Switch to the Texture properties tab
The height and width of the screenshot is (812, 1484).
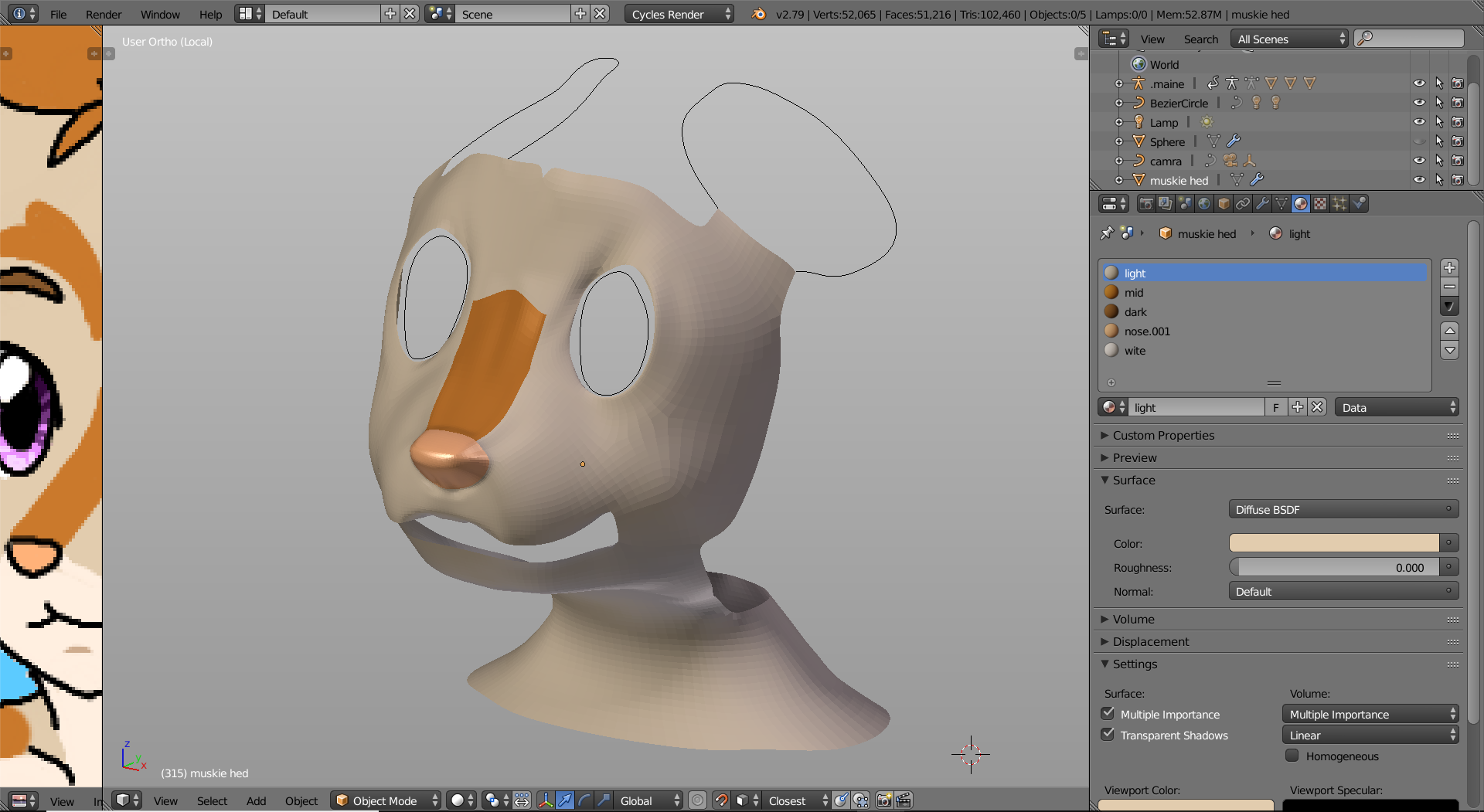1320,204
